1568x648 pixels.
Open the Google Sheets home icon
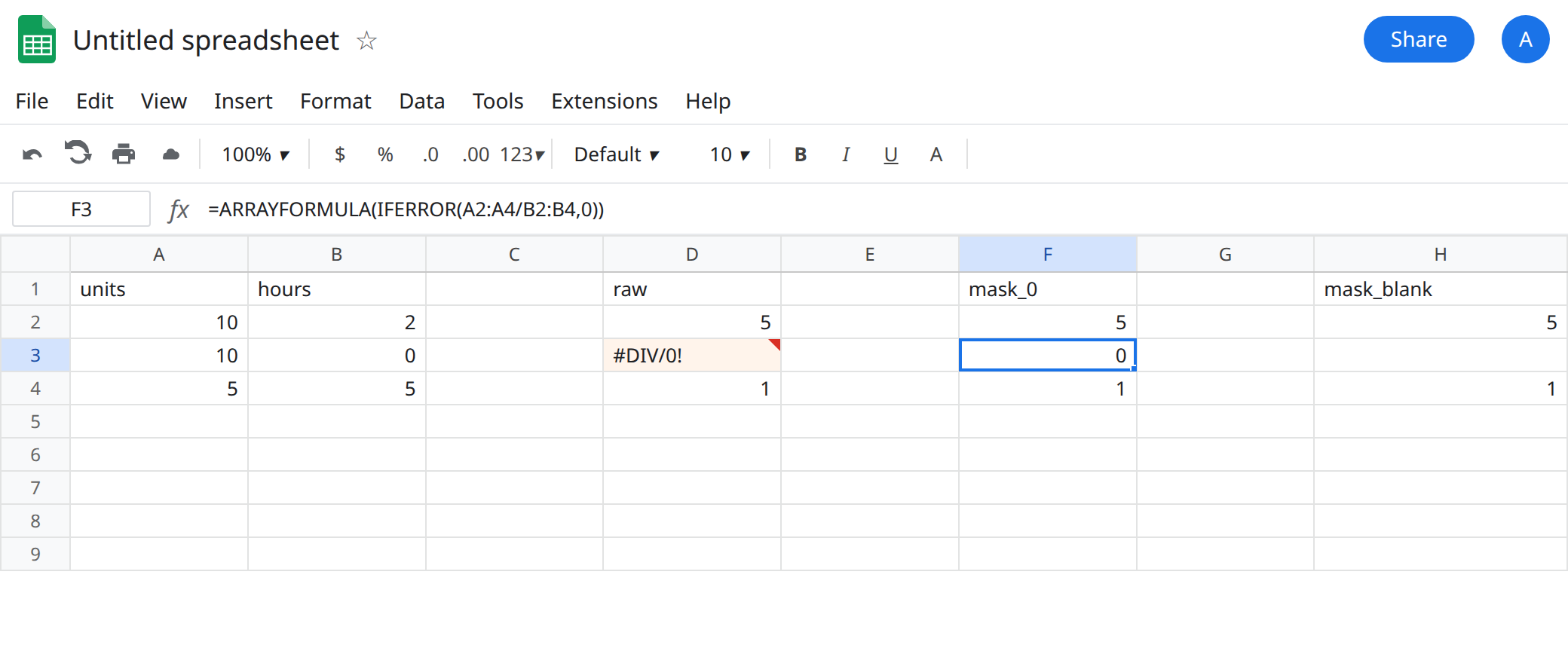37,39
